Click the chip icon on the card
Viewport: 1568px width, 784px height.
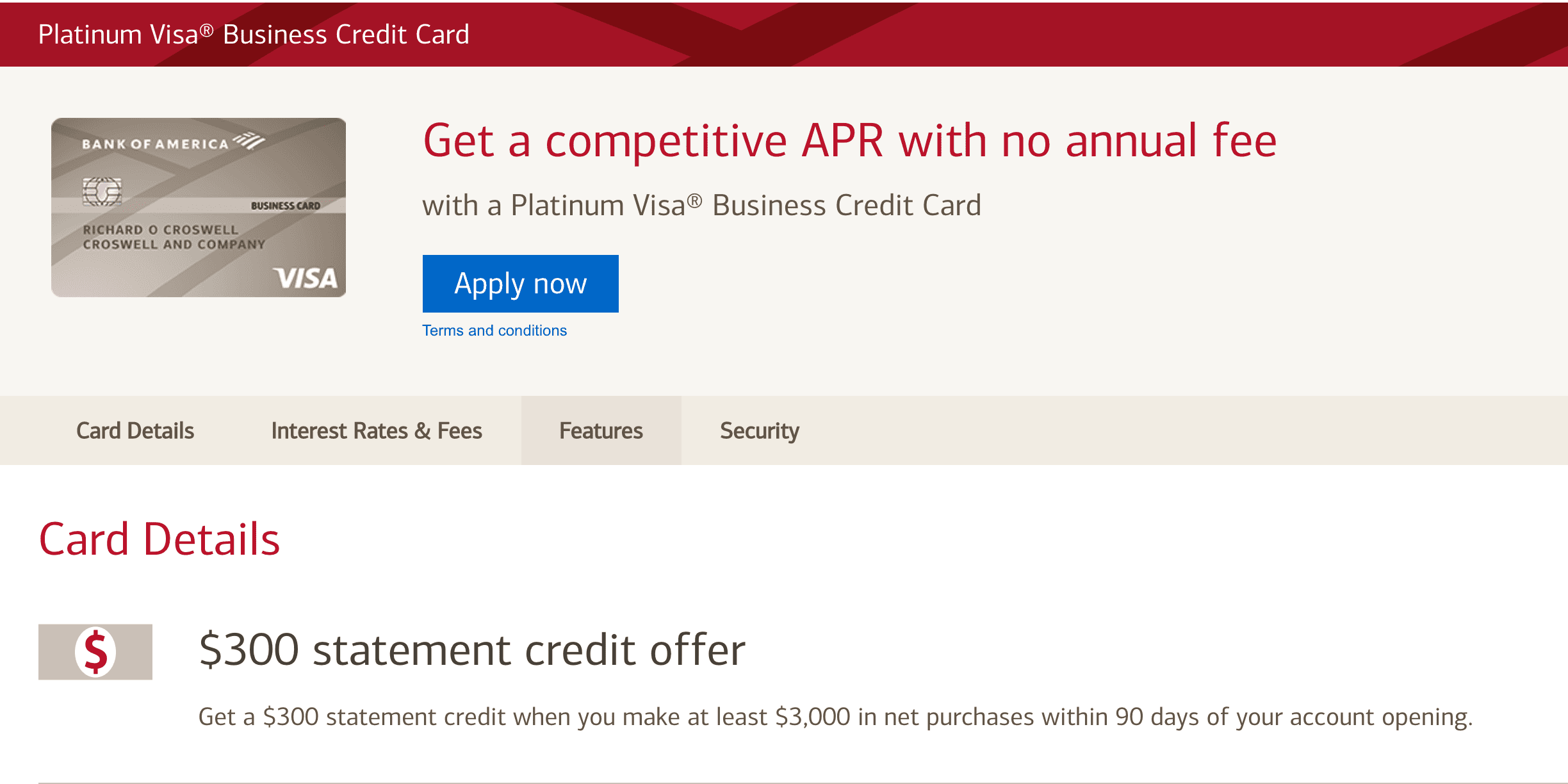[x=102, y=192]
